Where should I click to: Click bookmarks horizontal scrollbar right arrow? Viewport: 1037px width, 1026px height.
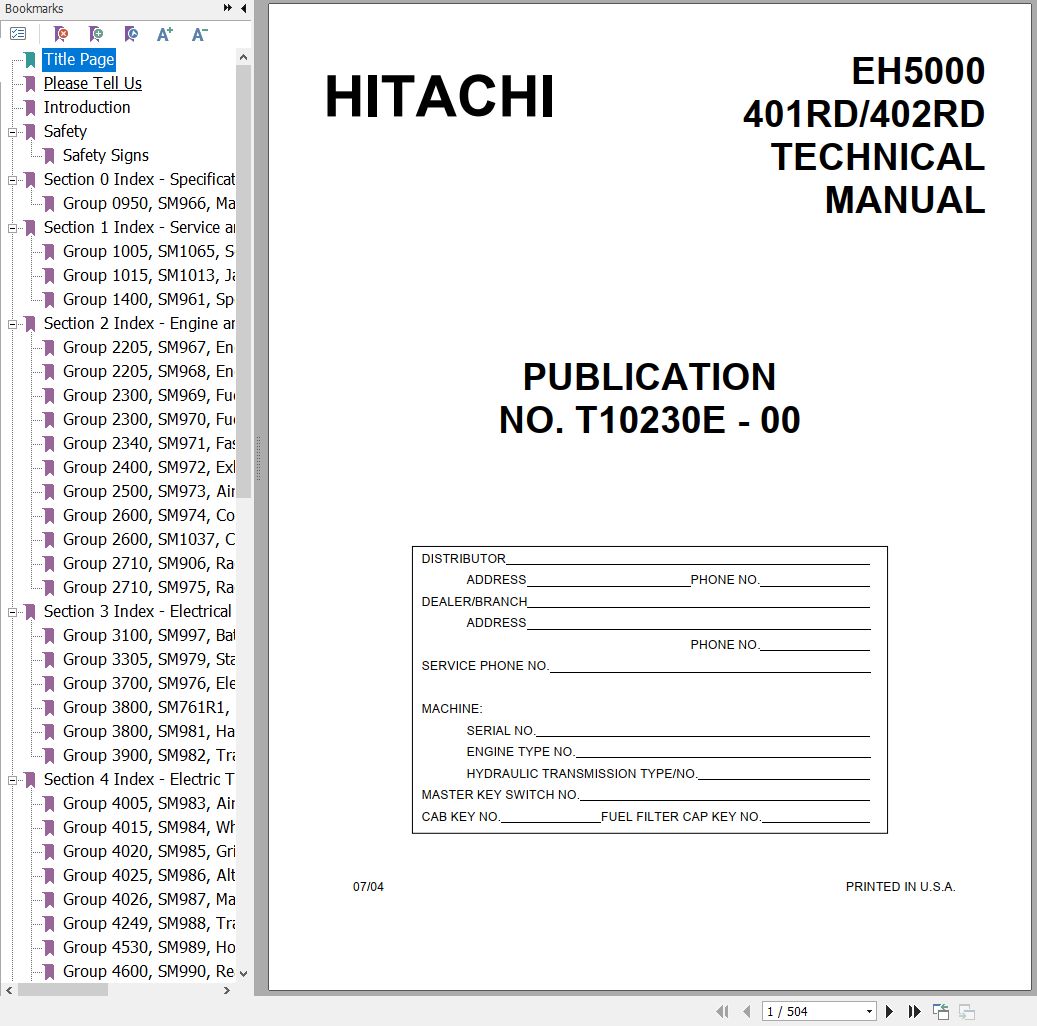click(x=227, y=990)
